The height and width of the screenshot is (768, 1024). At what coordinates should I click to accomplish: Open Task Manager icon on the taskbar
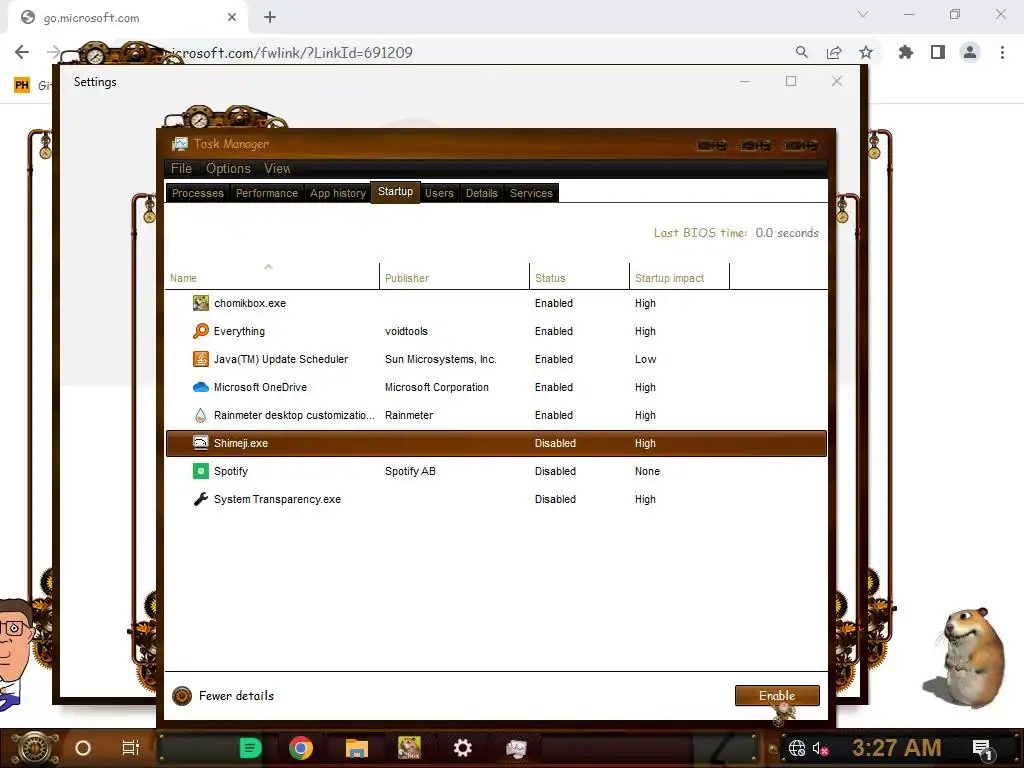click(516, 748)
